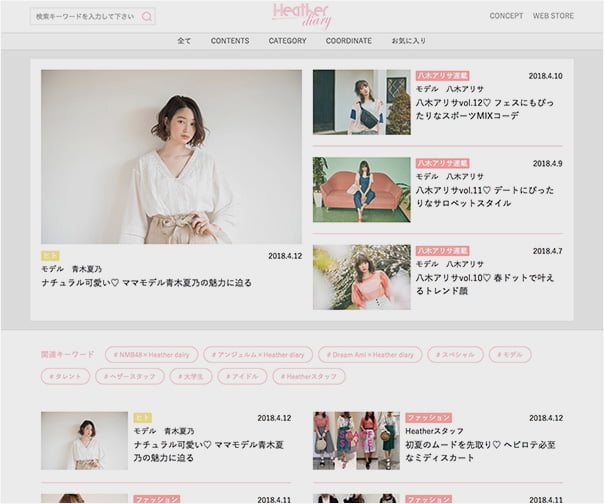604x504 pixels.
Task: Open featured headline ナチュラル可愛い ママモデル青木夏乃
Action: coord(146,283)
